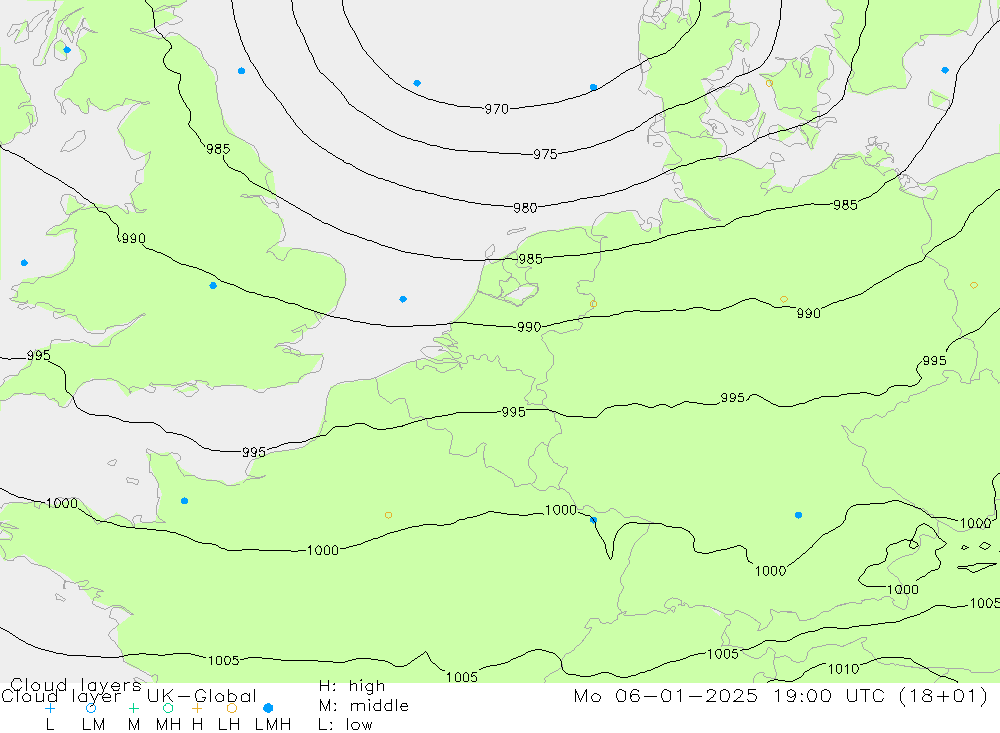Screen dimensions: 1000x733
Task: Select the orange LH marker over Denmark's islands
Action: point(769,83)
